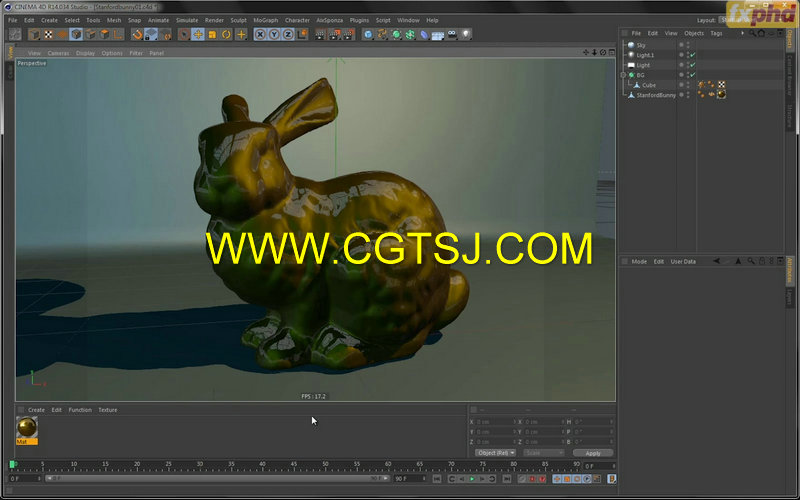Toggle the X axis lock
The image size is (800, 500).
(x=260, y=35)
